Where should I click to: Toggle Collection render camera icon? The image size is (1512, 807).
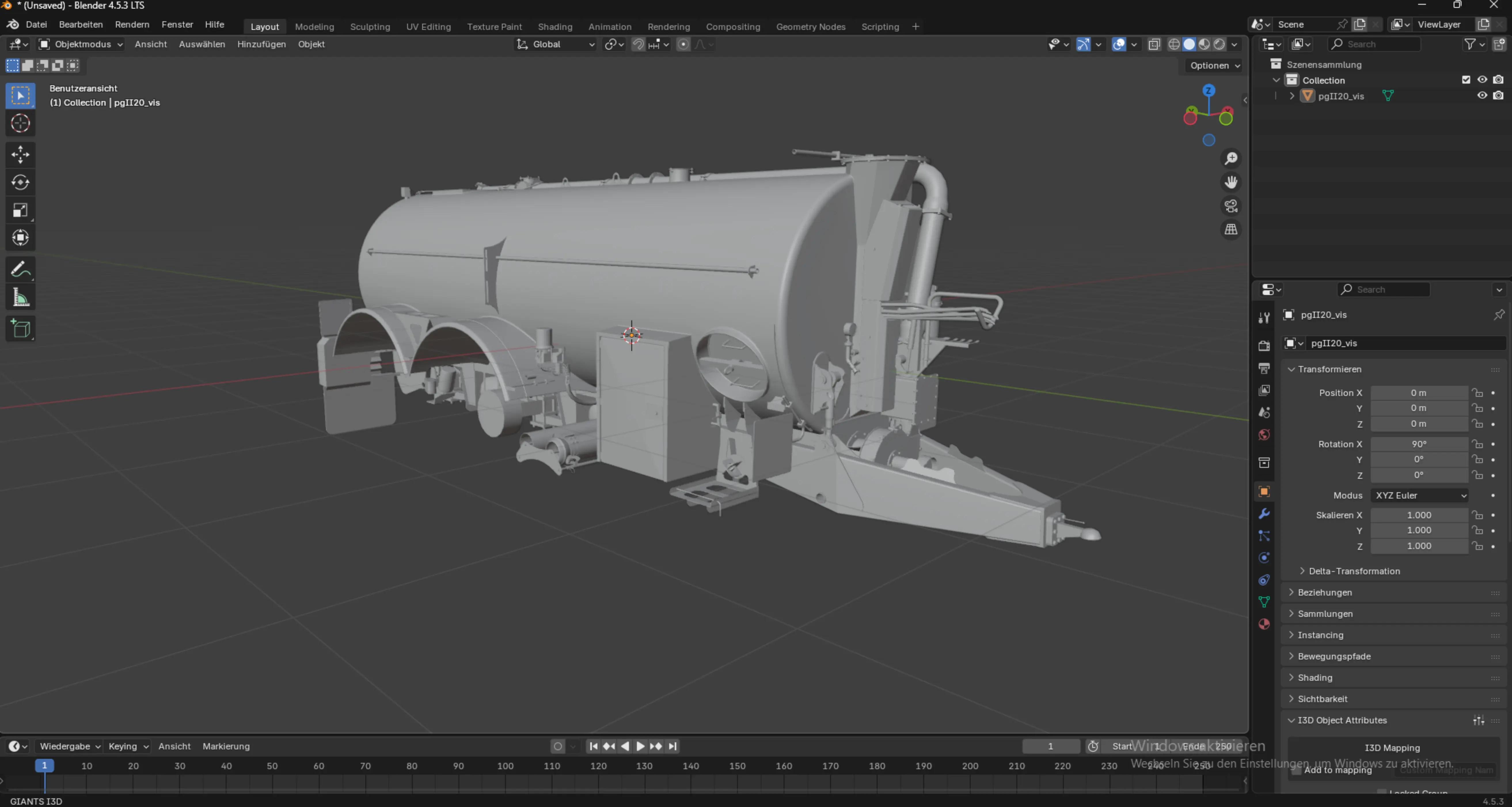(1498, 80)
